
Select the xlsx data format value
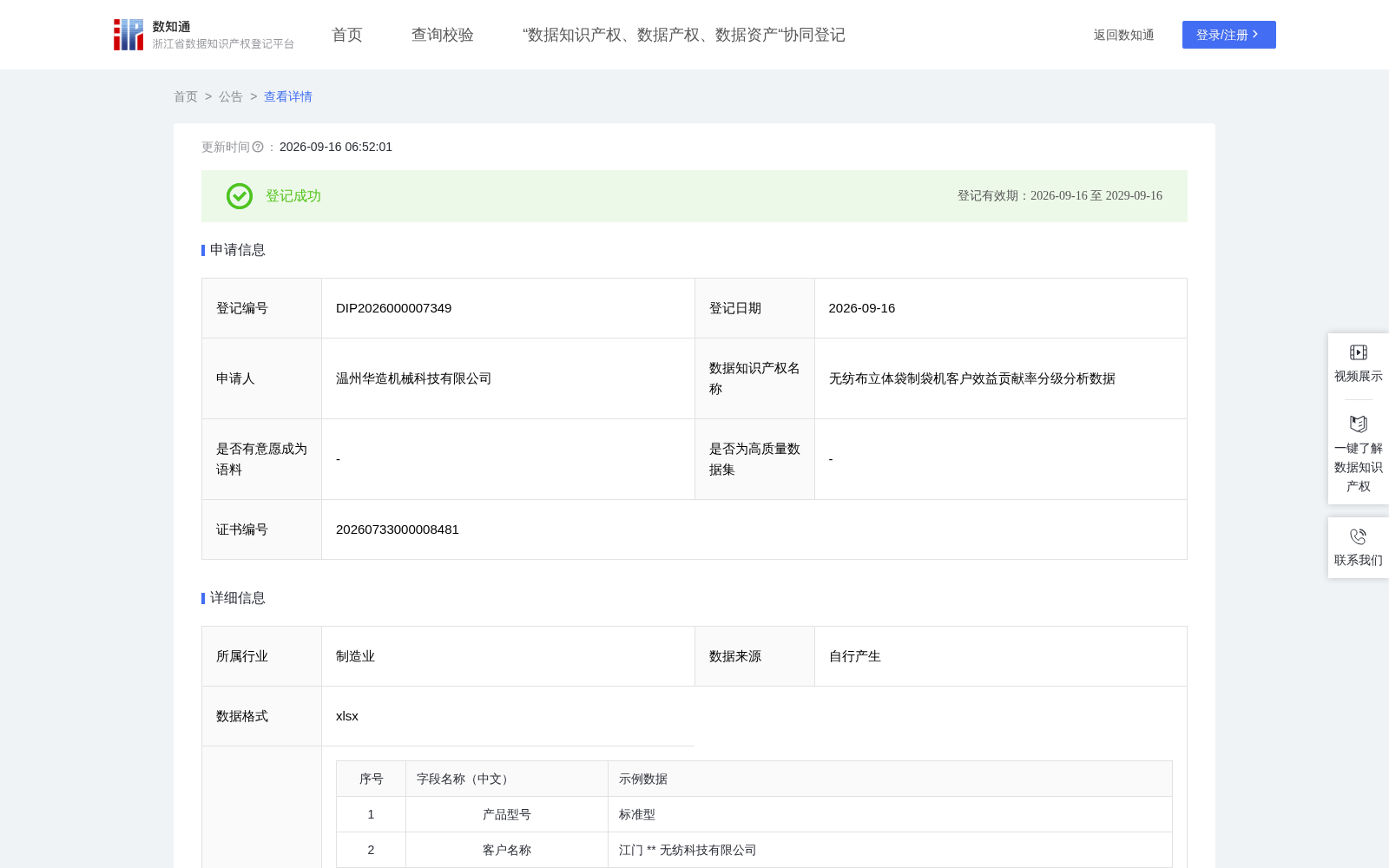tap(347, 716)
